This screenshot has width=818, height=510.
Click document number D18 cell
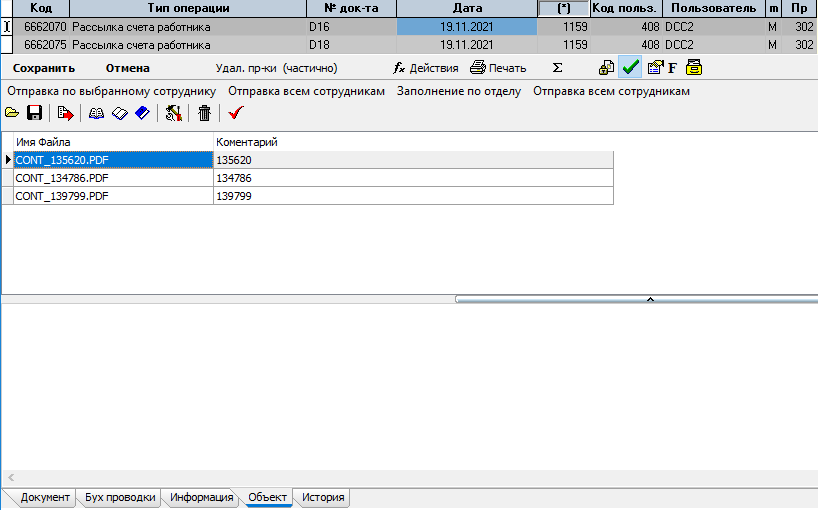pyautogui.click(x=352, y=45)
